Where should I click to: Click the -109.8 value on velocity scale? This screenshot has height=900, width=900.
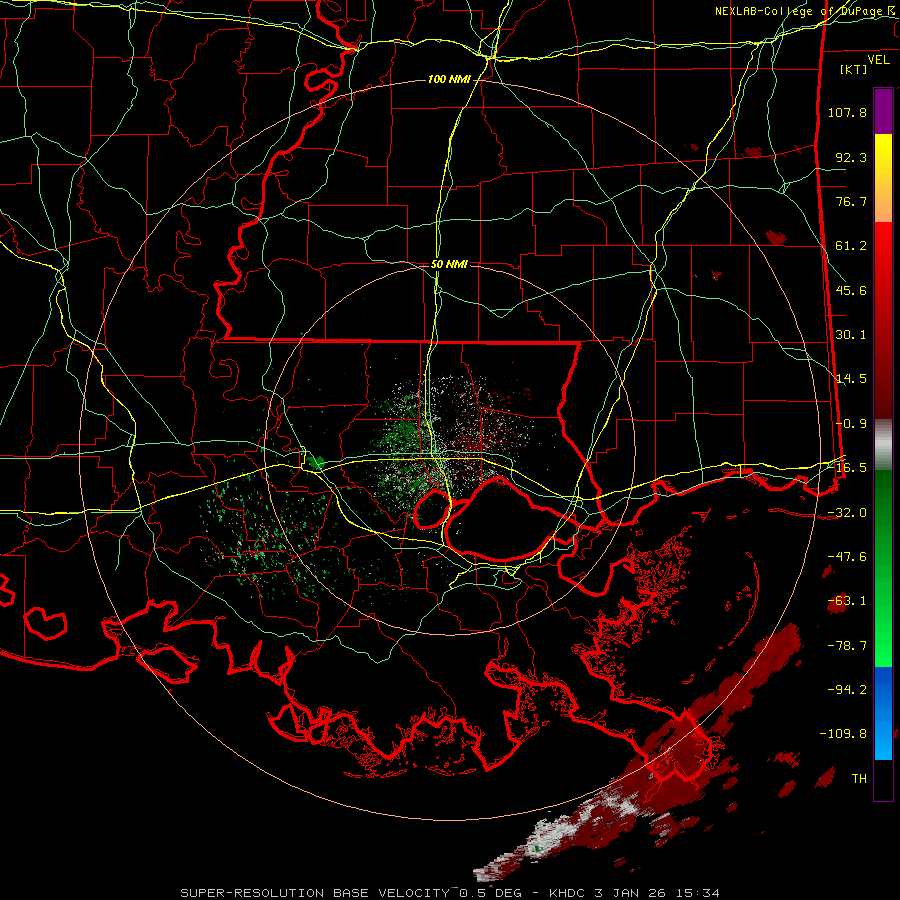click(843, 734)
